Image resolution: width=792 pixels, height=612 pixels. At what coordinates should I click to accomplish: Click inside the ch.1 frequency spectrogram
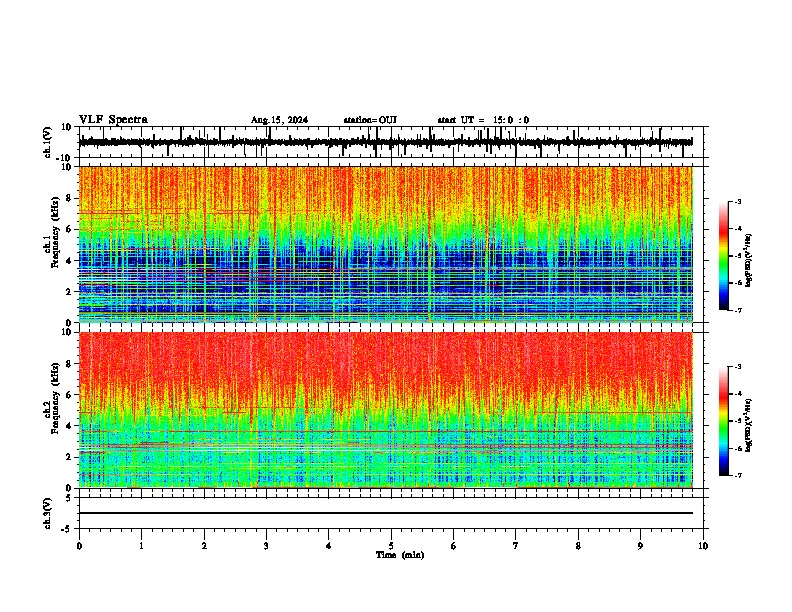tap(386, 244)
